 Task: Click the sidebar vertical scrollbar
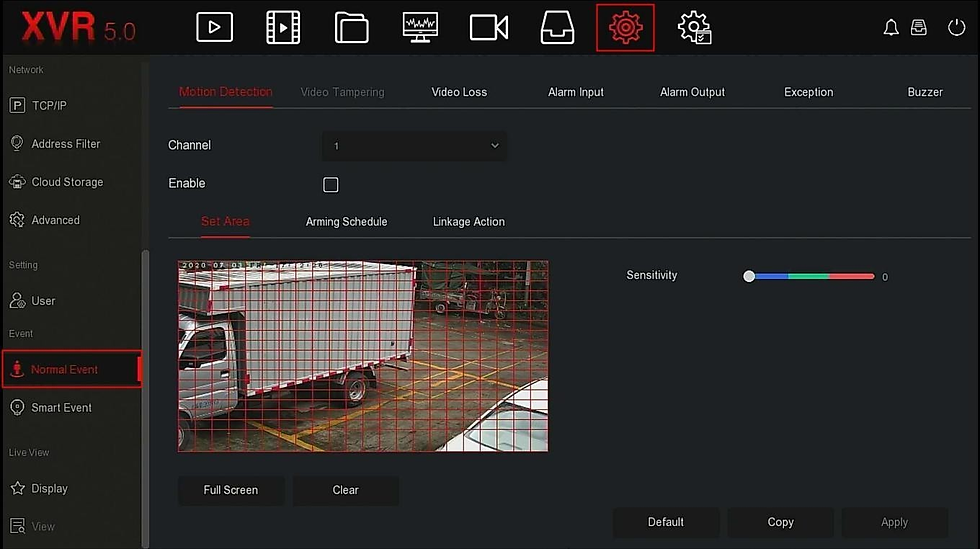pyautogui.click(x=146, y=398)
